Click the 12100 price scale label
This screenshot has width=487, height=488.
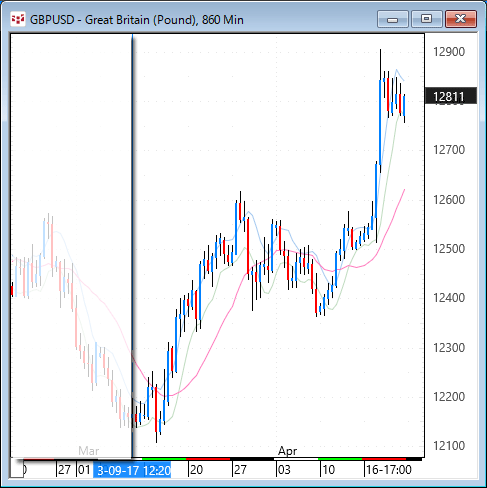point(449,446)
